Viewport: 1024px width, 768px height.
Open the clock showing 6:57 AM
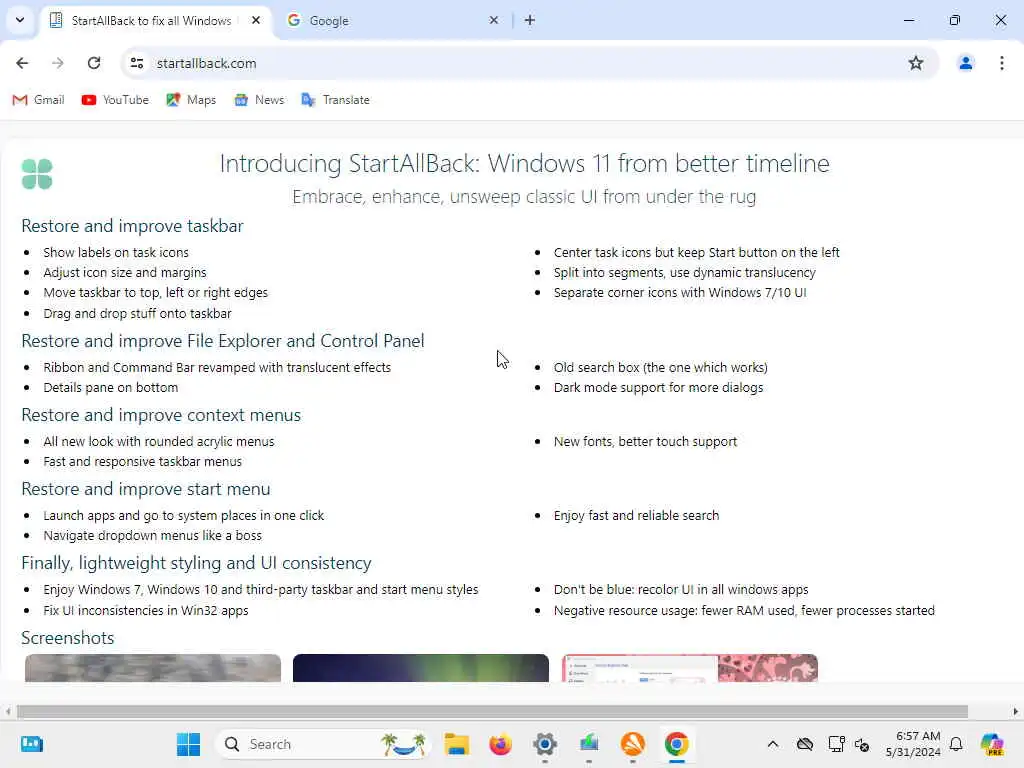(913, 744)
